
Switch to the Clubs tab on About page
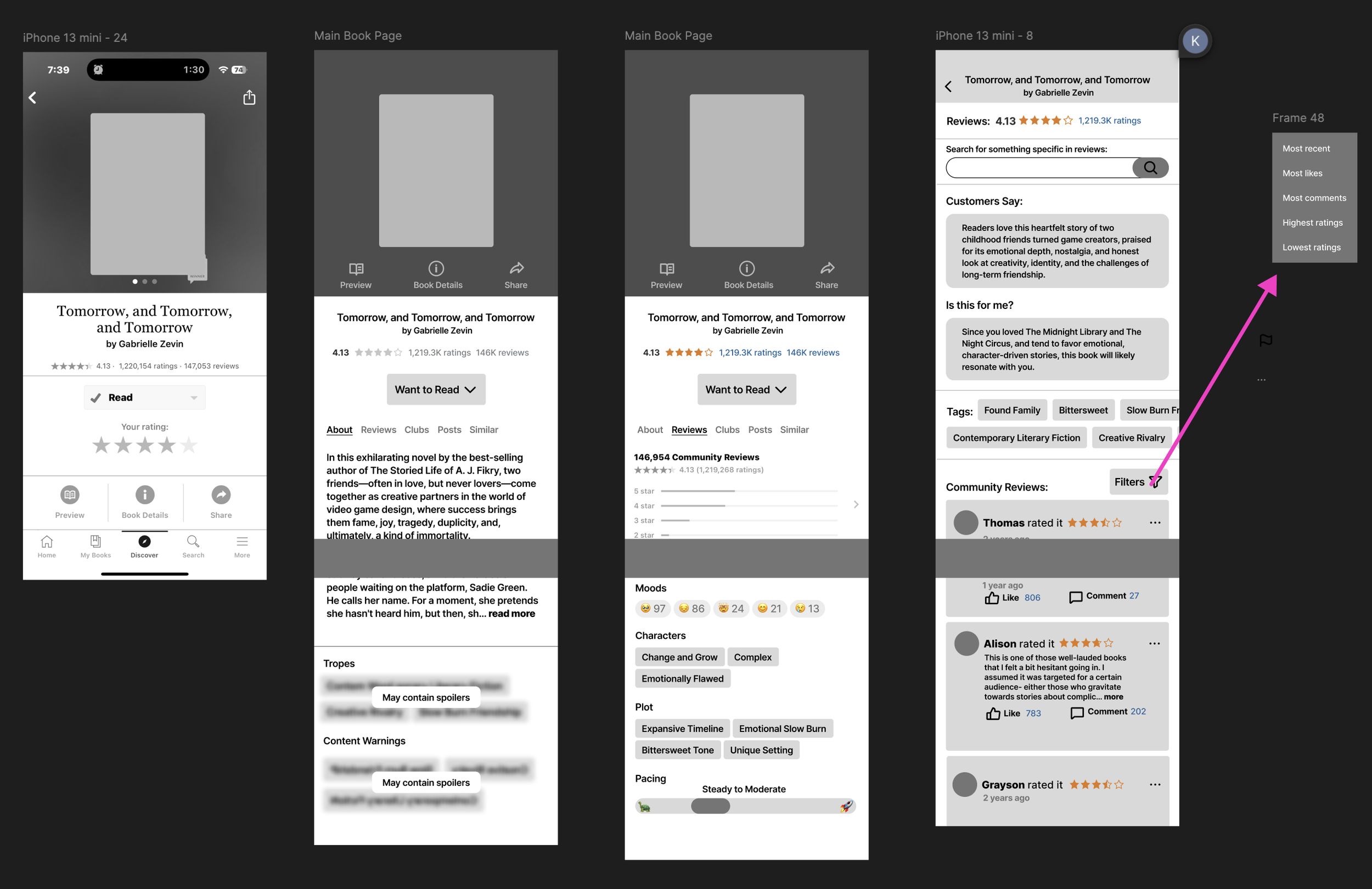[x=416, y=430]
